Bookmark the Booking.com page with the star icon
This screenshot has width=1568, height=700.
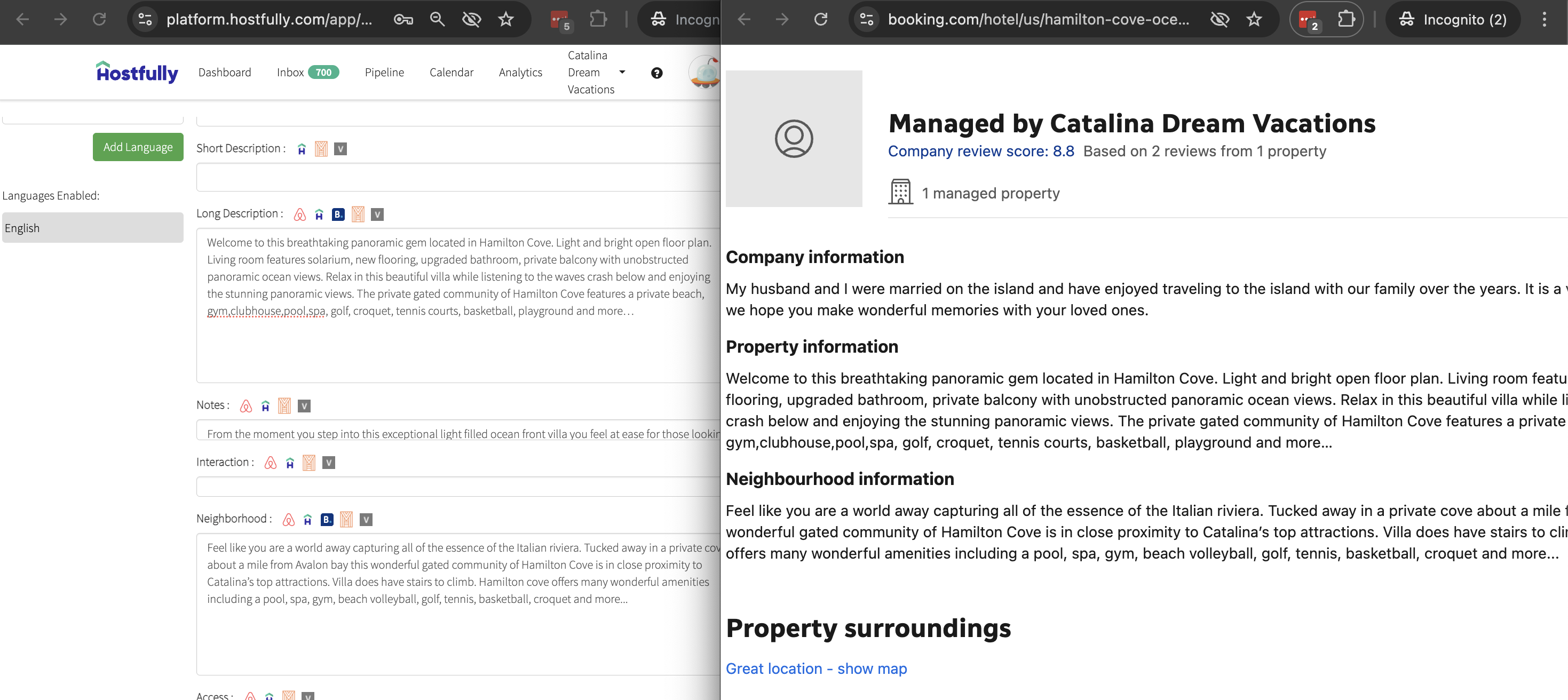point(1254,20)
